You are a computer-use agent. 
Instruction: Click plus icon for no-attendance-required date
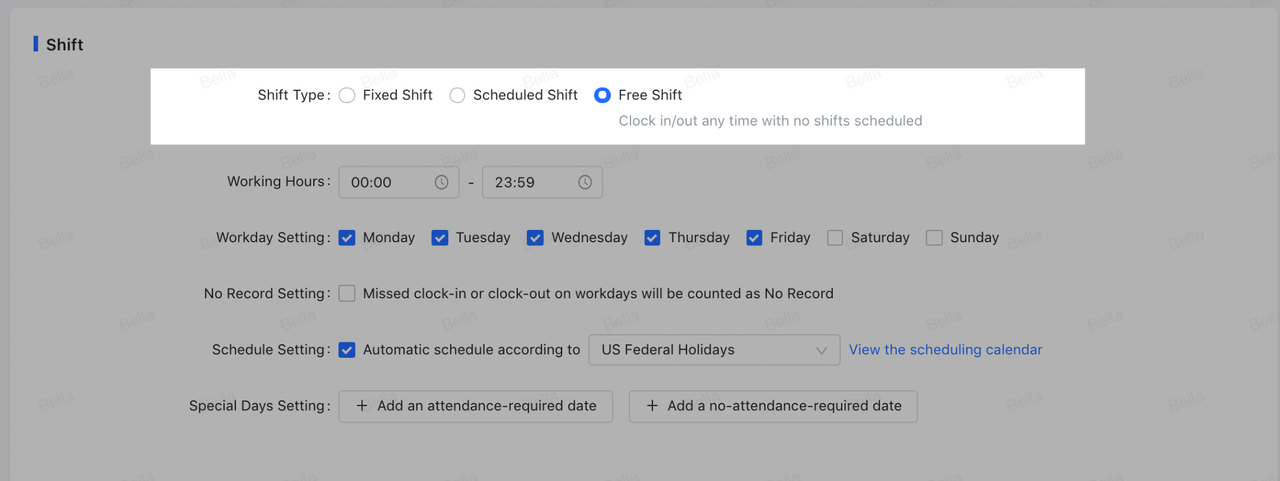coord(652,406)
